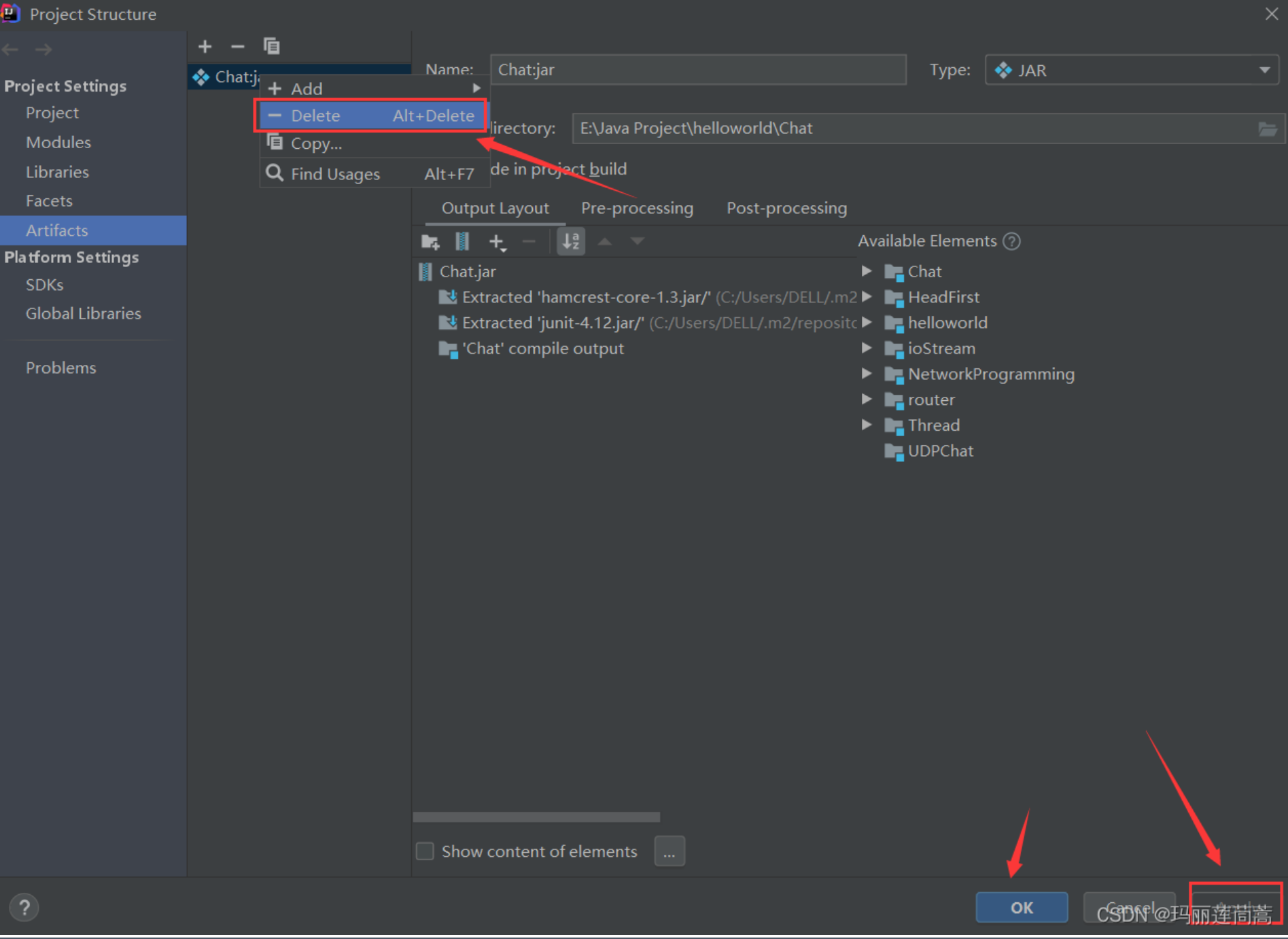Click the horizontal scrollbar under output layout

tap(536, 817)
